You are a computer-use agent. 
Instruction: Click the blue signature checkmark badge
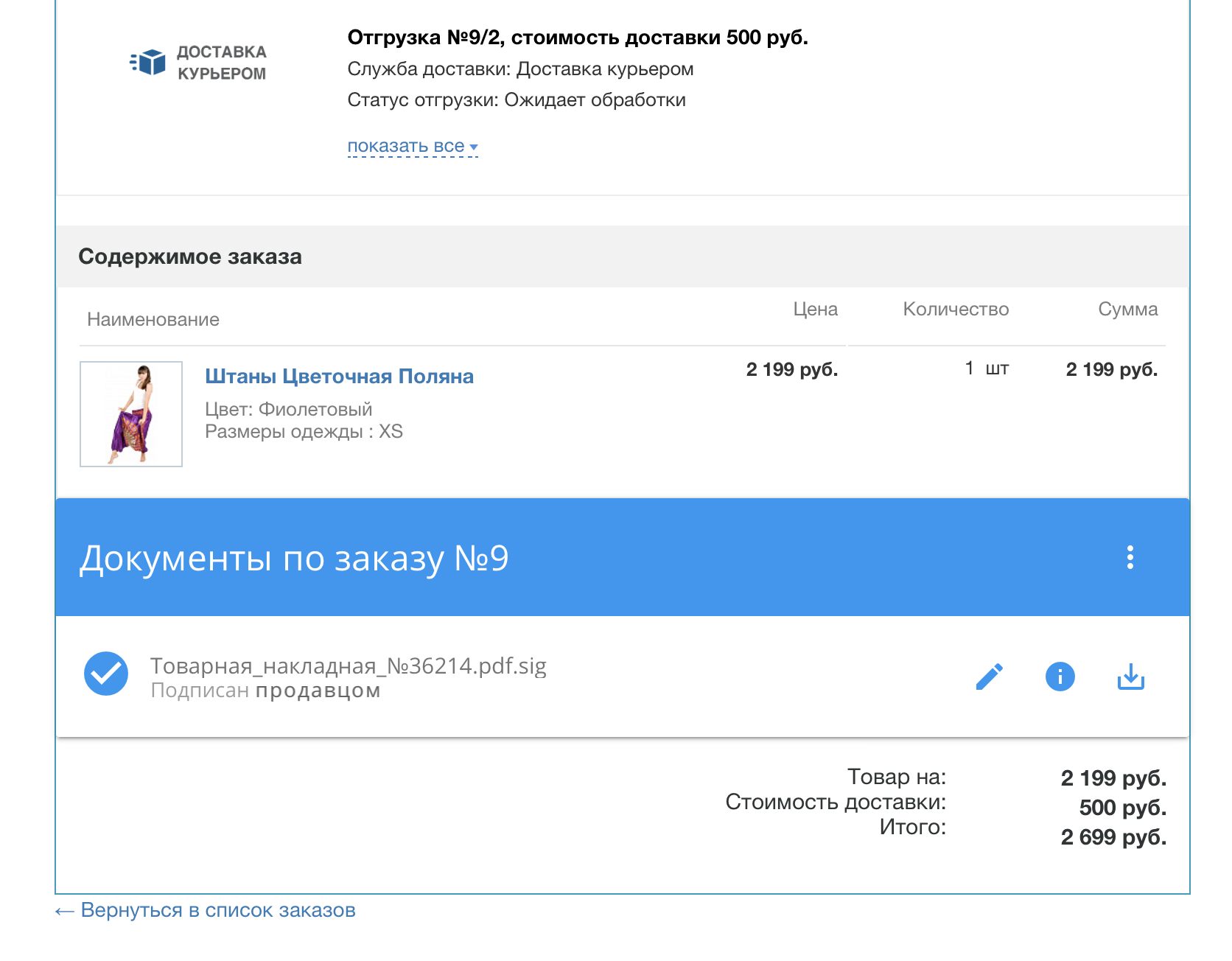[106, 673]
